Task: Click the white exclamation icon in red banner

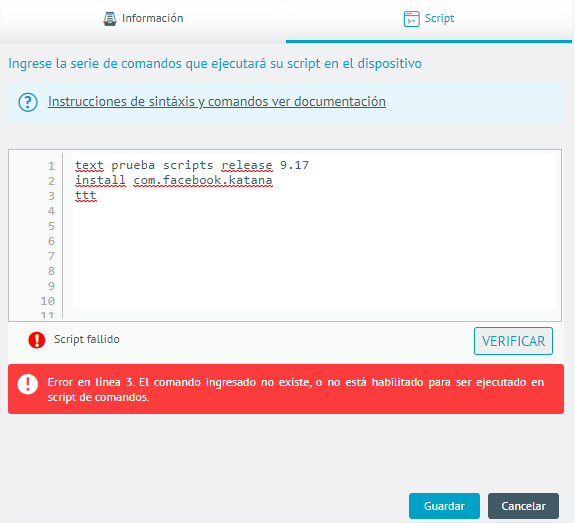Action: coord(28,384)
